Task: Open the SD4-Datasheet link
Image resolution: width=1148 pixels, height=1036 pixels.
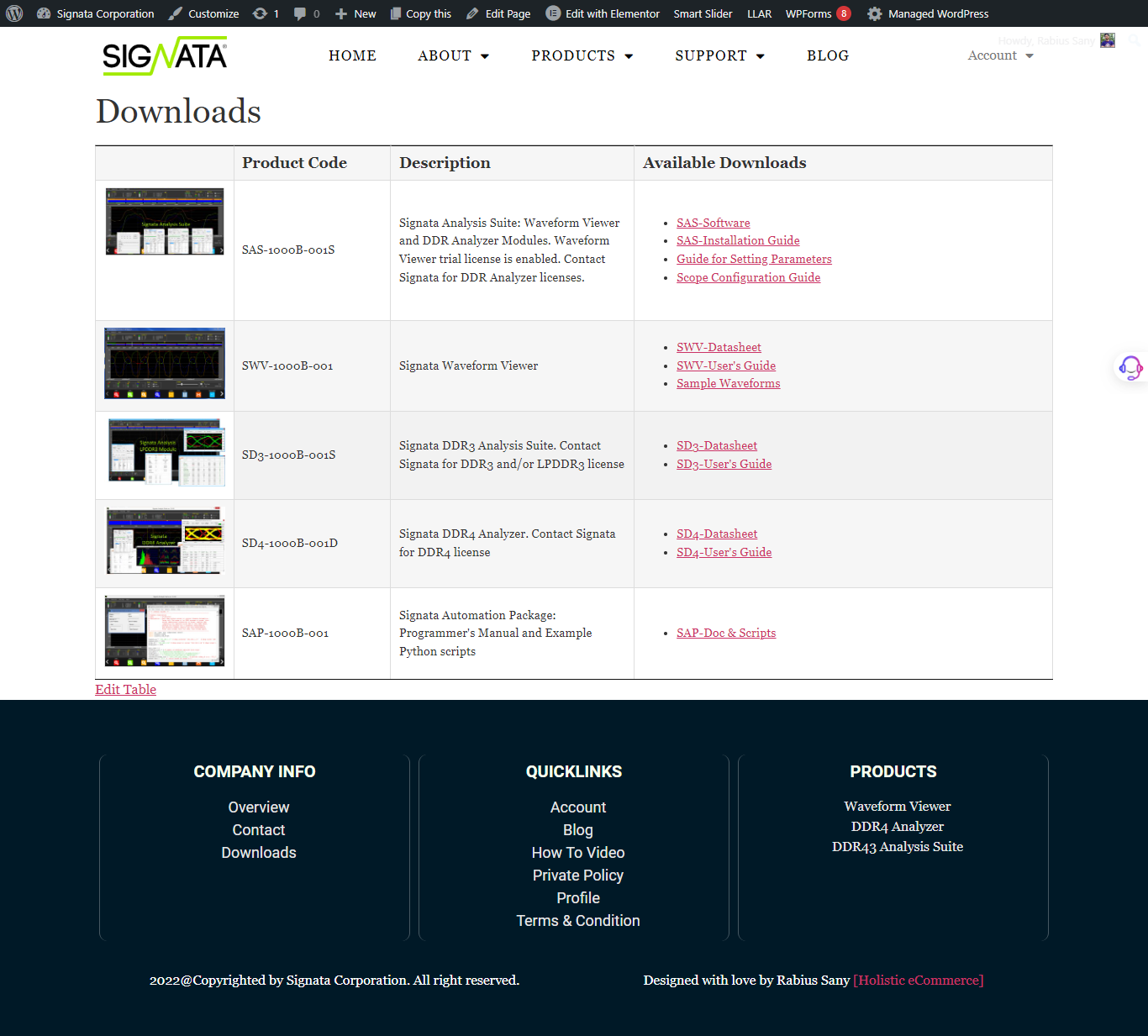Action: tap(717, 534)
